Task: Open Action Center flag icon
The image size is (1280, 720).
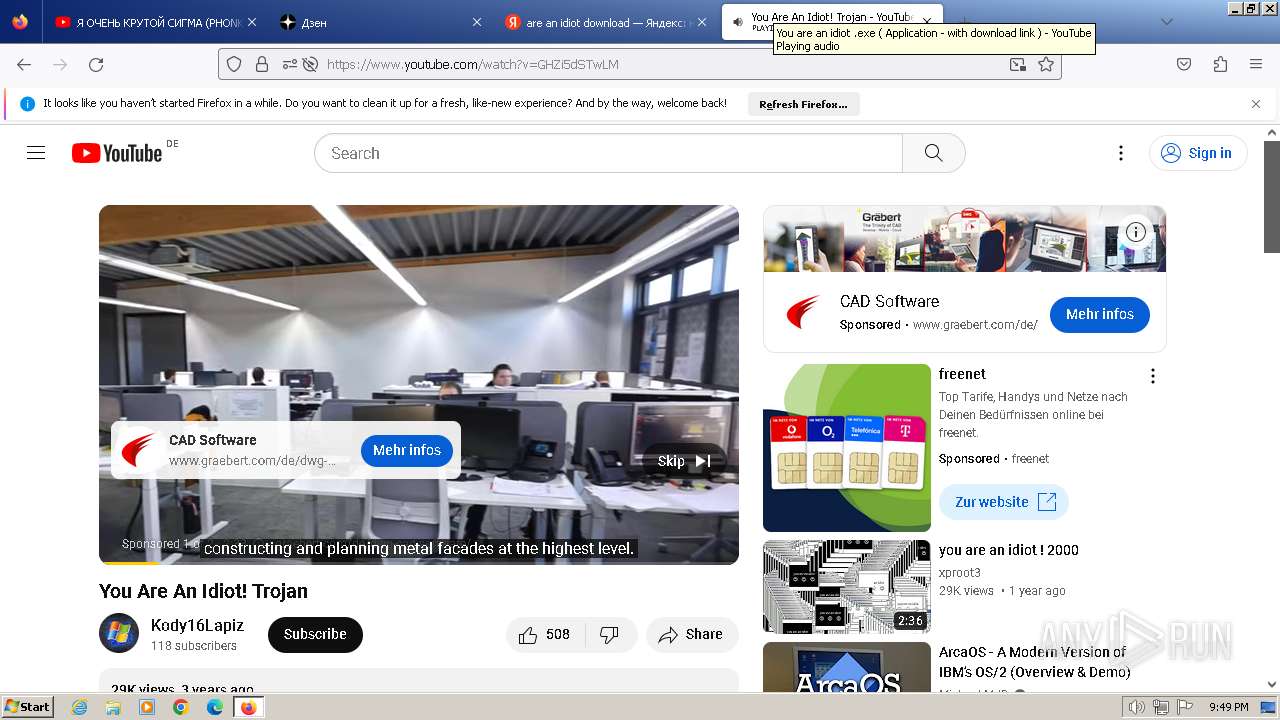Action: pyautogui.click(x=1185, y=707)
